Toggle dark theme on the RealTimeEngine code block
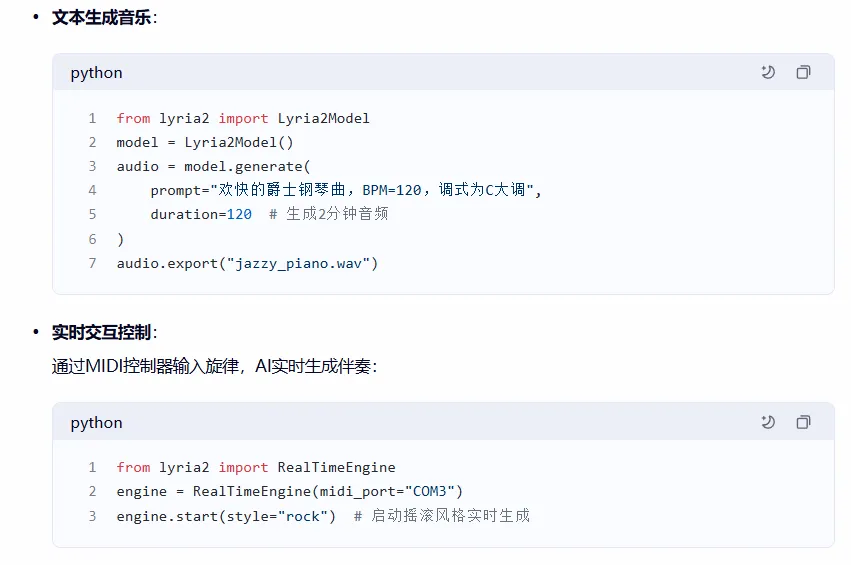The width and height of the screenshot is (851, 565). pos(768,423)
